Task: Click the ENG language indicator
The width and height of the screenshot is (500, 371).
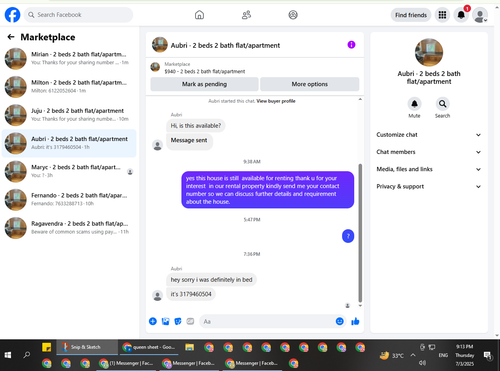Action: point(443,355)
